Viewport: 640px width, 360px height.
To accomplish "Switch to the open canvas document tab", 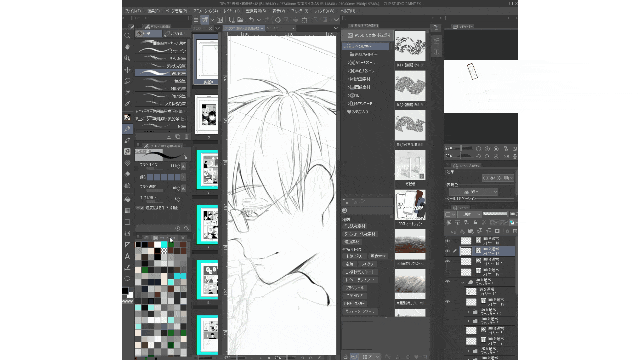I will pyautogui.click(x=244, y=28).
